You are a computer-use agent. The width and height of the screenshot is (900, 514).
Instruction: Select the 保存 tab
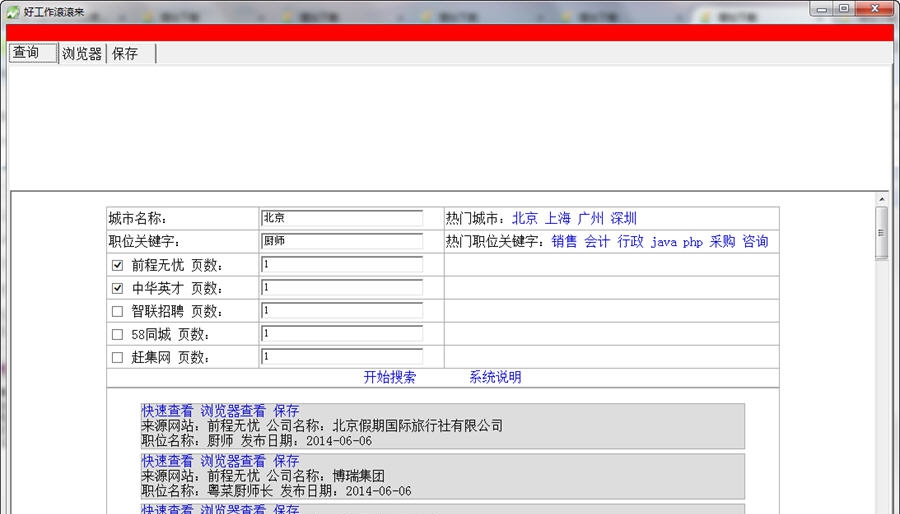131,53
